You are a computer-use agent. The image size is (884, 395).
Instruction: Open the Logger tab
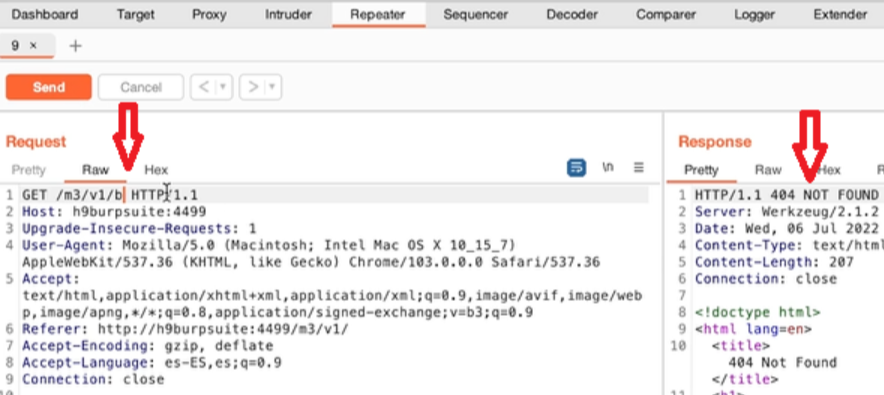point(755,14)
